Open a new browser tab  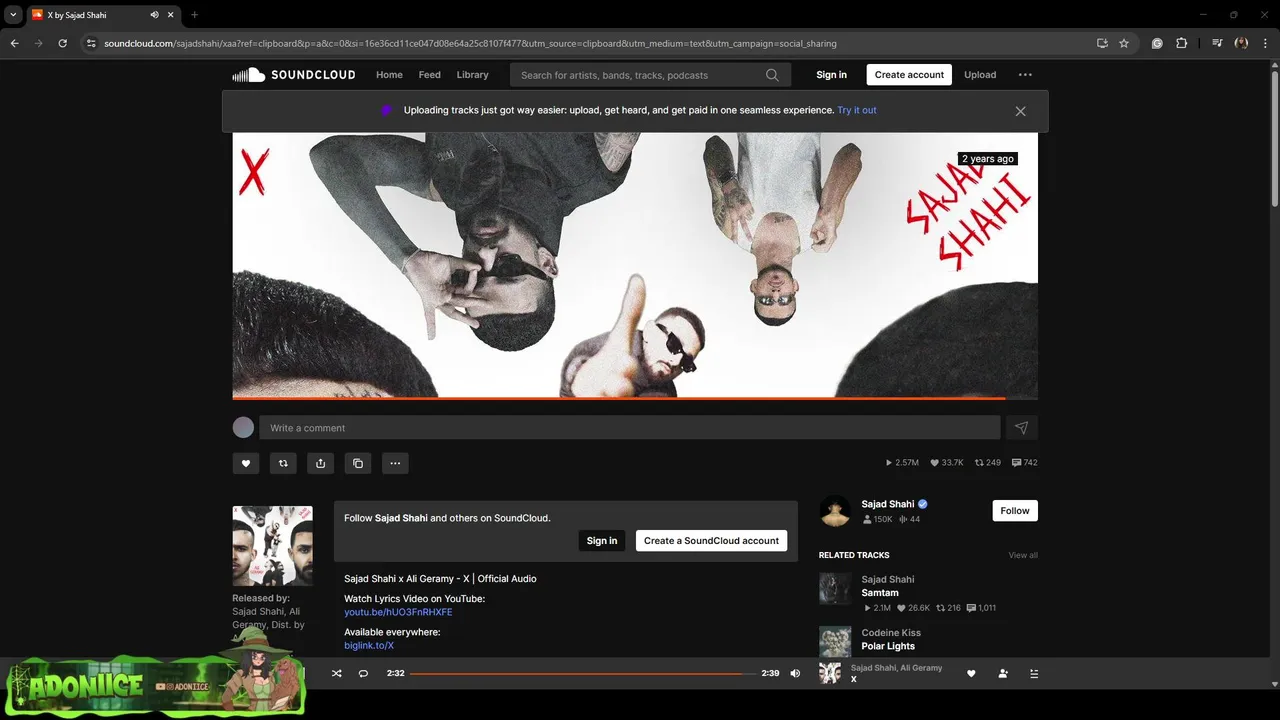click(194, 15)
